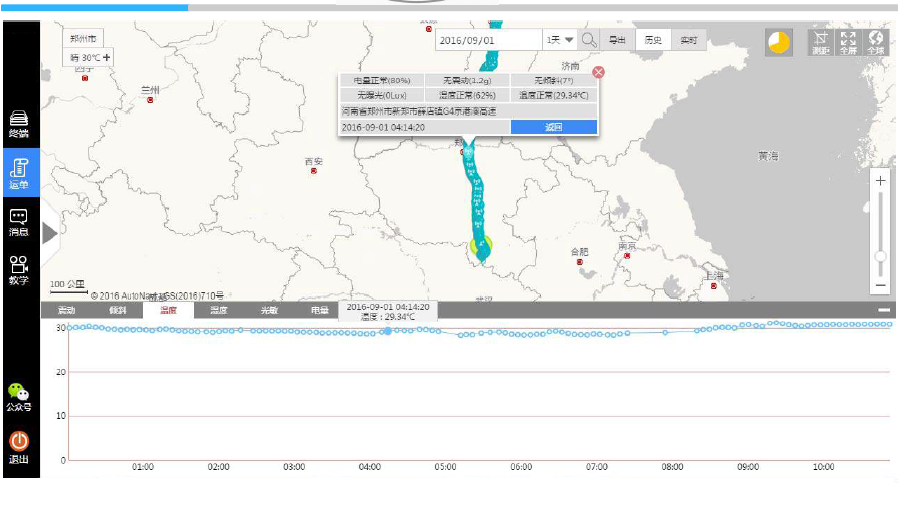Minimize the chart panel with dash icon
Viewport: 915px width, 512px height.
[884, 310]
